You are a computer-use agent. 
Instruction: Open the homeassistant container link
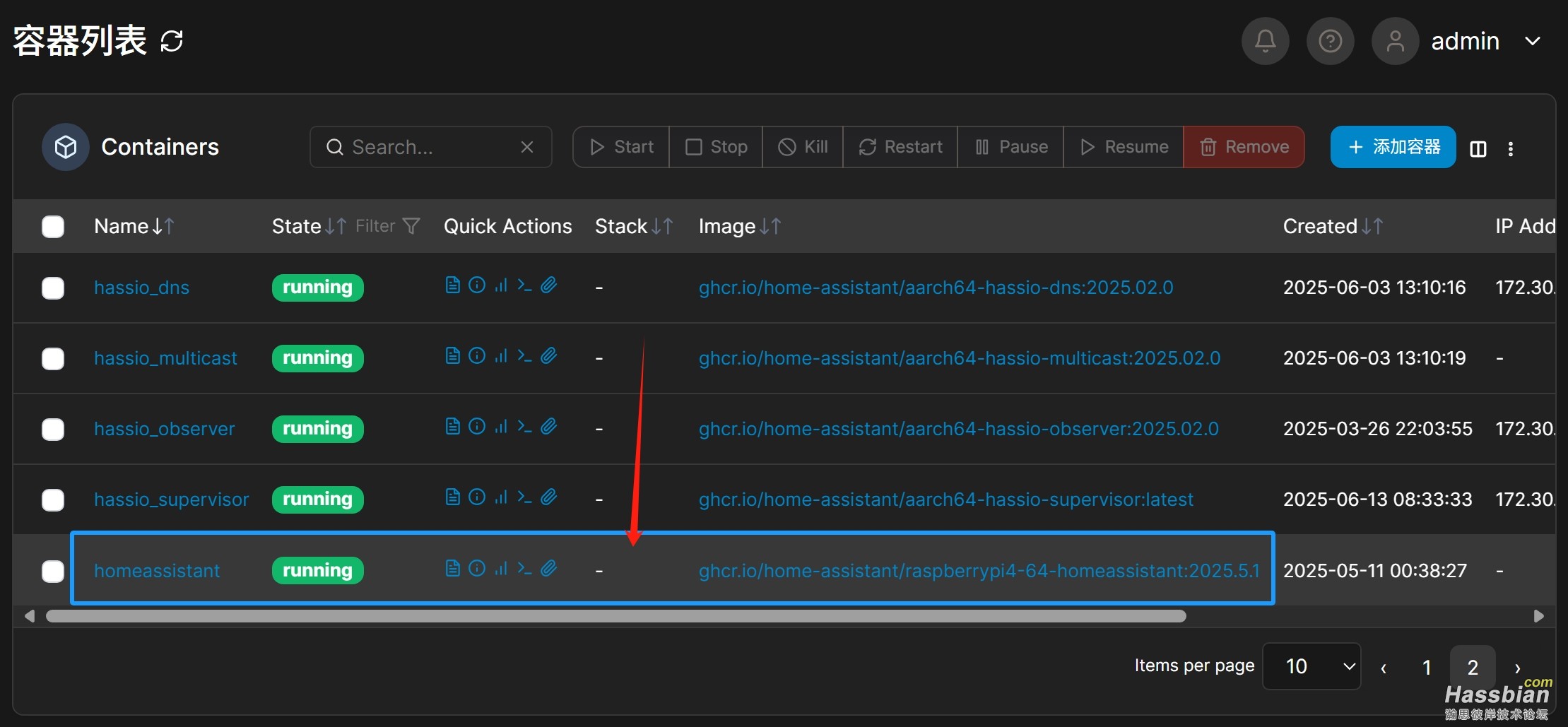click(x=157, y=570)
